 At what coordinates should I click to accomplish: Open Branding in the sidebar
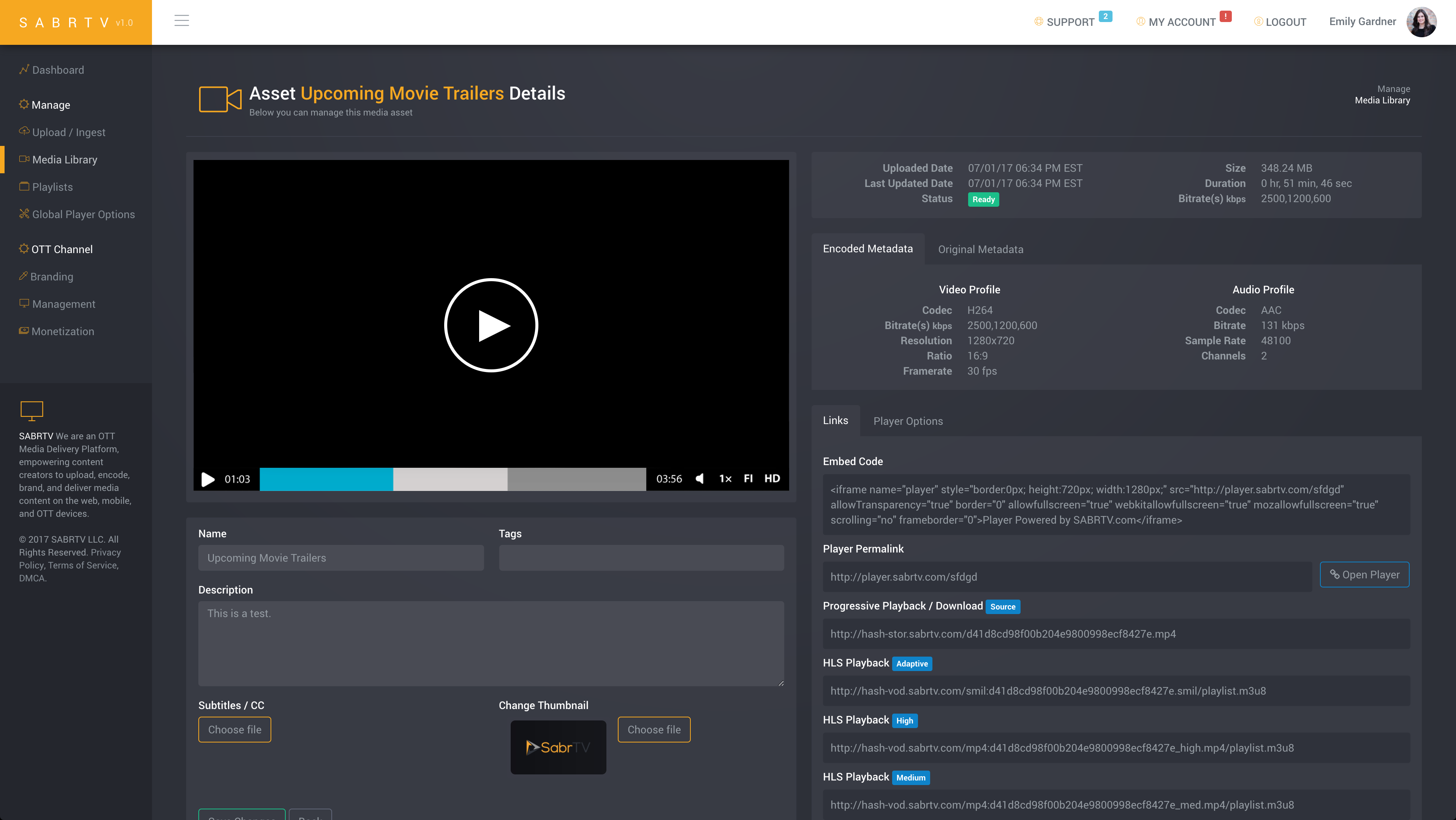tap(51, 277)
